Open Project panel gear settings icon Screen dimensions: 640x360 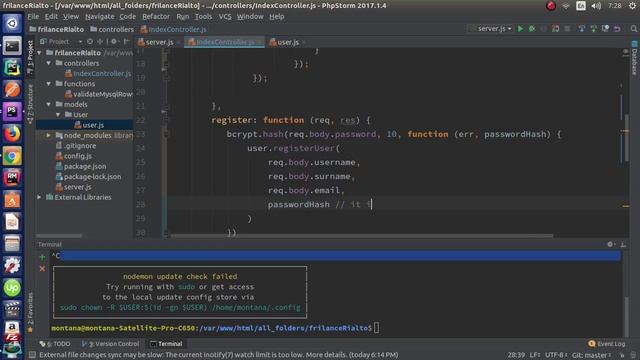(114, 41)
